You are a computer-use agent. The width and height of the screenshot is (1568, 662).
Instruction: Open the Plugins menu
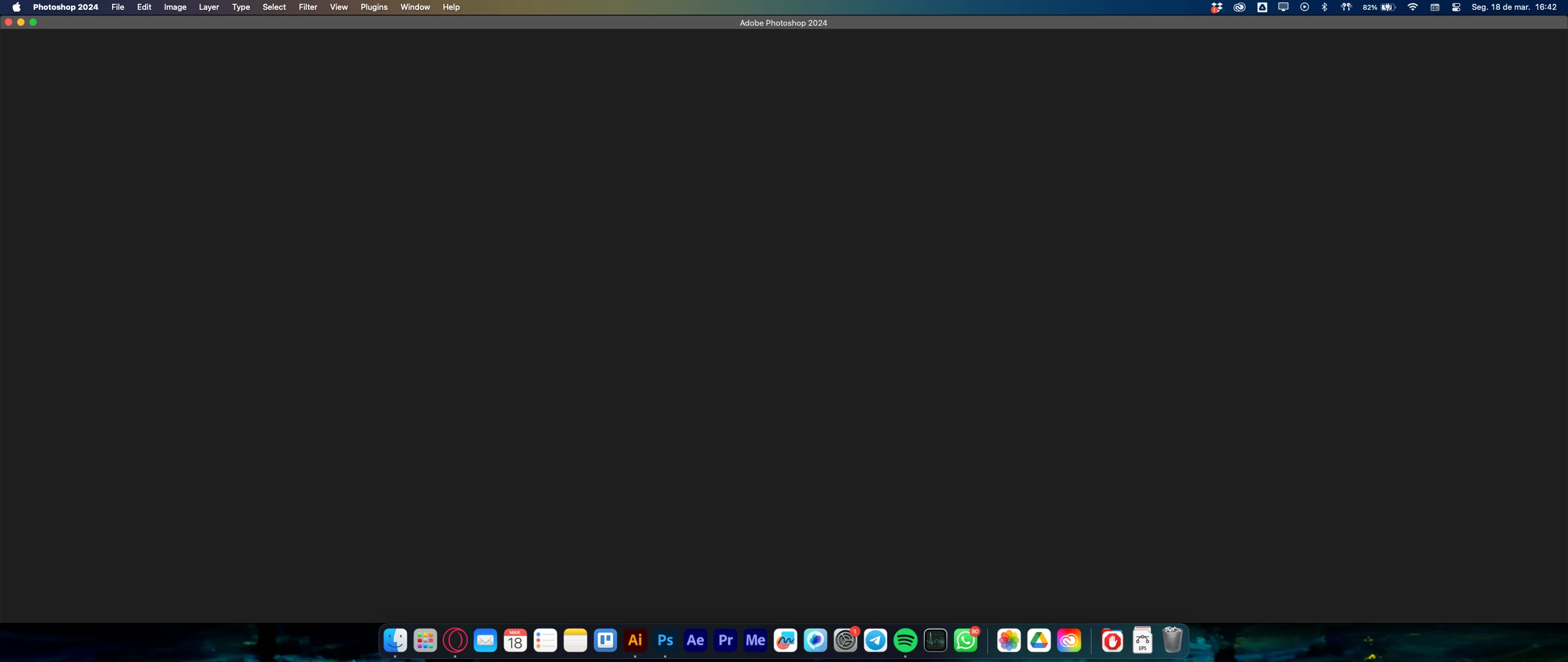[374, 7]
